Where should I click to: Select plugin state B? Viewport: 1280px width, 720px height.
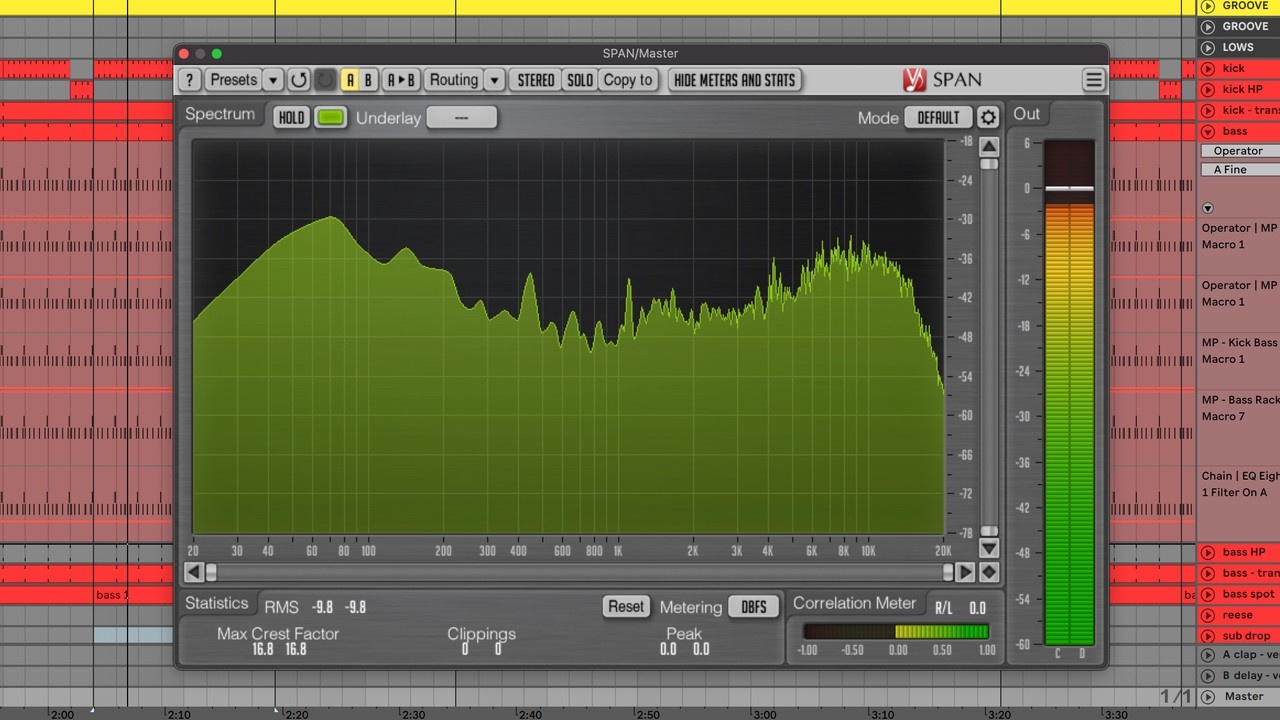(368, 80)
